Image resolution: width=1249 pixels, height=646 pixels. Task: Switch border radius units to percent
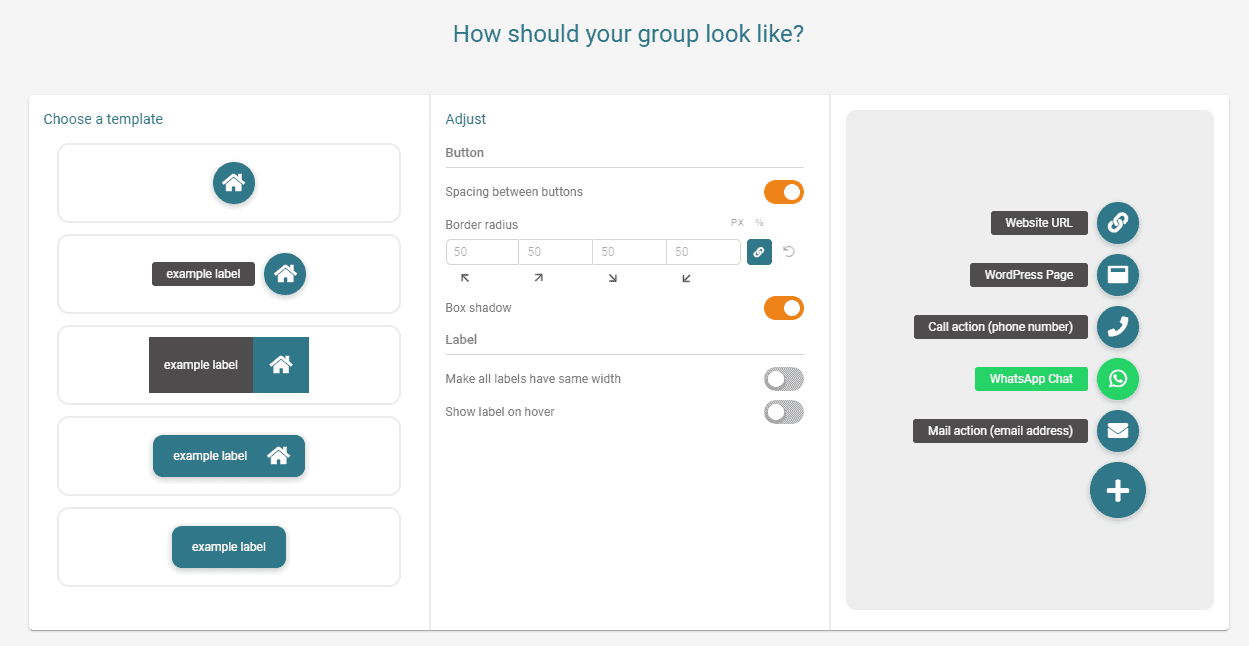coord(757,224)
